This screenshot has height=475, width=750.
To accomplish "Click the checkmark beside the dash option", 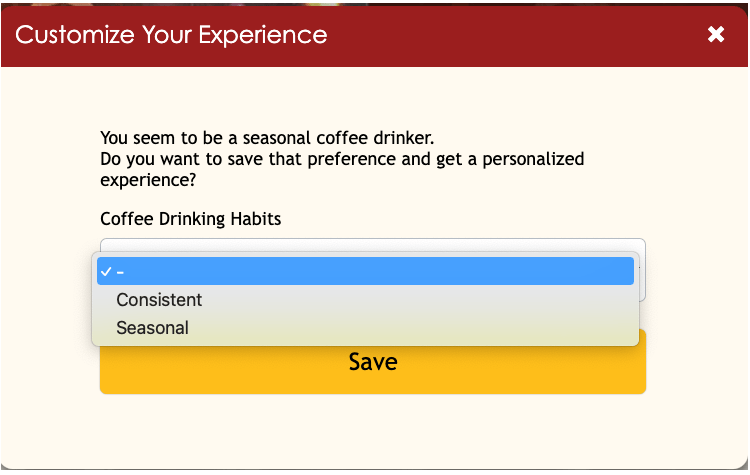I will pyautogui.click(x=105, y=271).
